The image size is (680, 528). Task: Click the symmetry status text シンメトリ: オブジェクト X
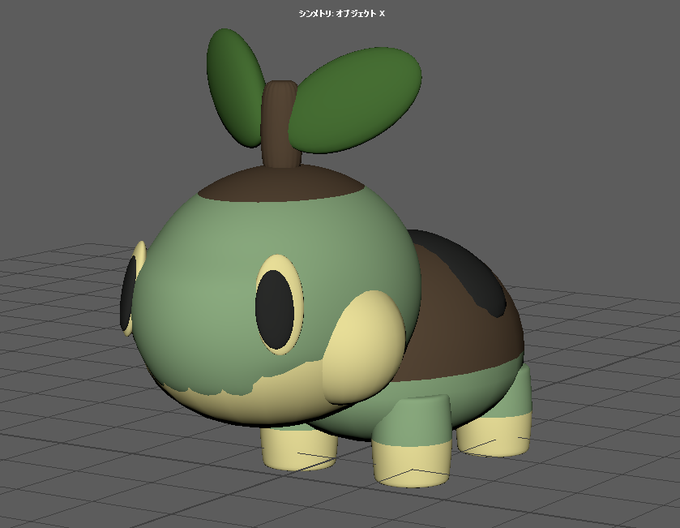tap(341, 13)
